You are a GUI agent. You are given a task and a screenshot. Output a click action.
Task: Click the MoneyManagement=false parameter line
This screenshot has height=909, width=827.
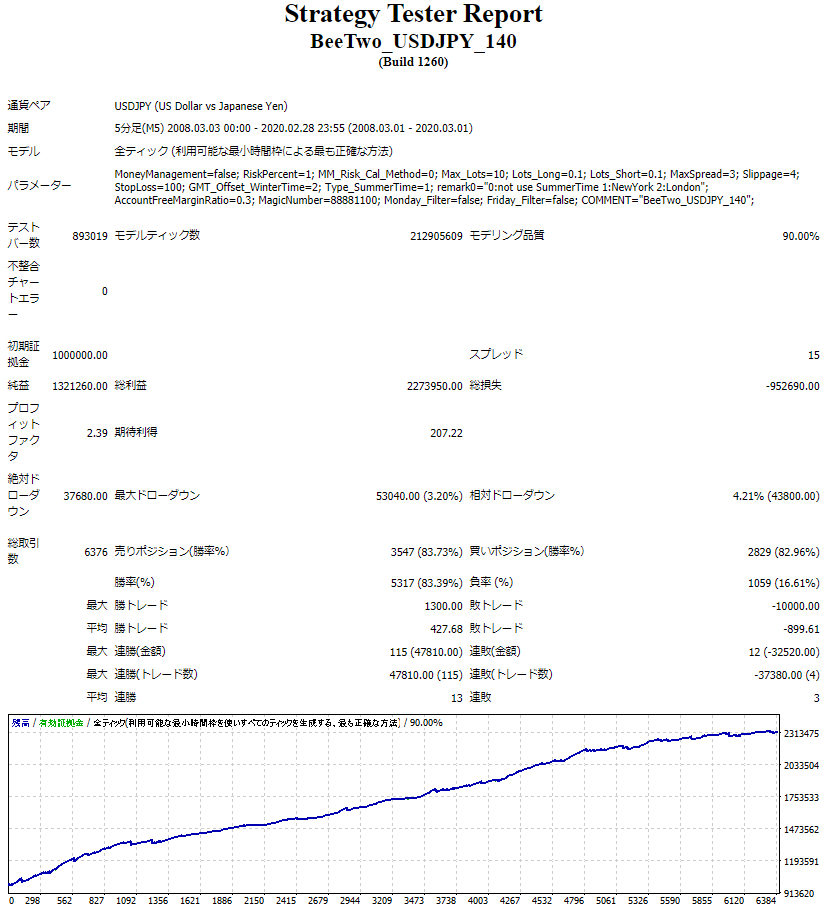coord(457,174)
